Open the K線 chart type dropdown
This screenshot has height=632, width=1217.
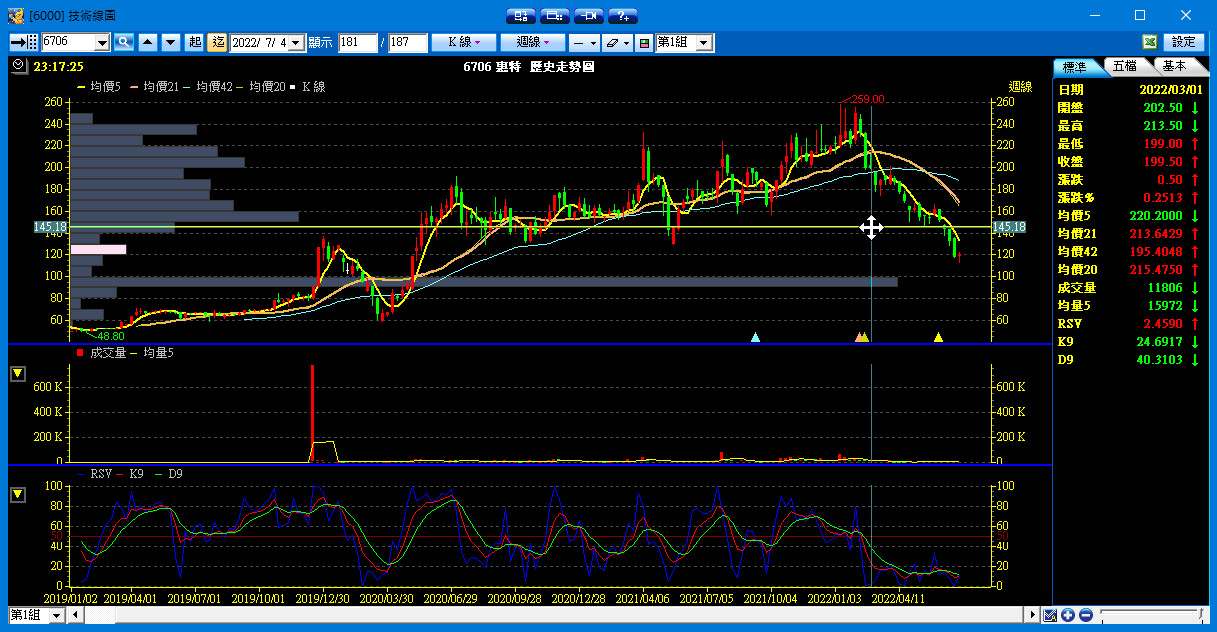tap(463, 42)
